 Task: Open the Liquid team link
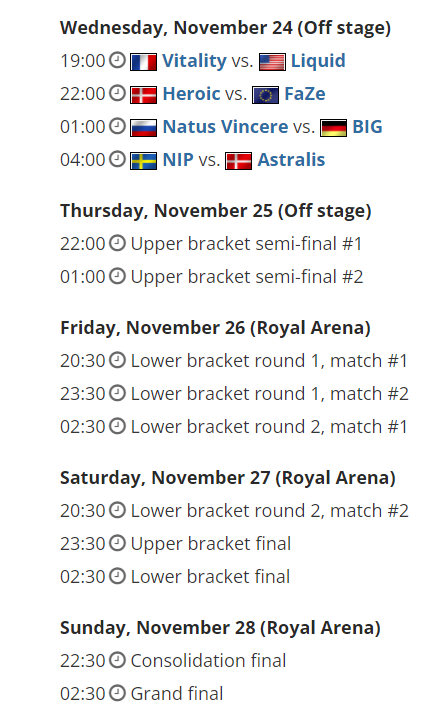[x=318, y=60]
